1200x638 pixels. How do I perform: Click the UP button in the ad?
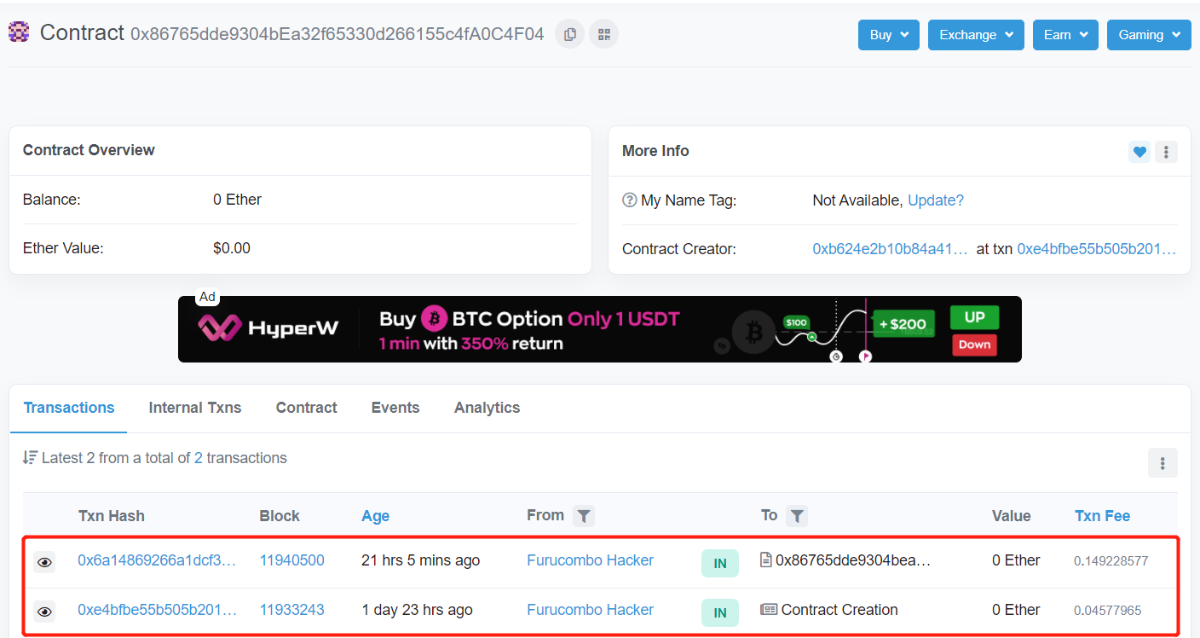point(974,318)
